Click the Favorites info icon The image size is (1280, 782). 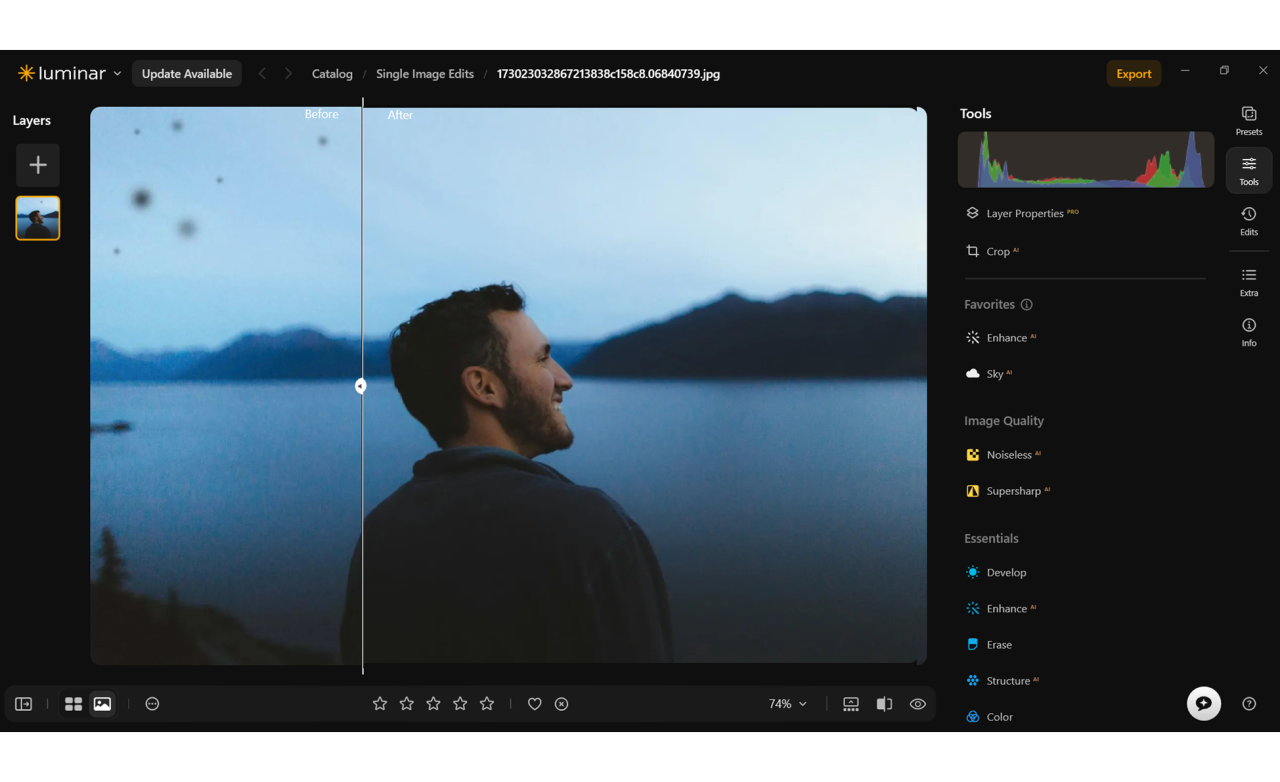pos(1027,305)
